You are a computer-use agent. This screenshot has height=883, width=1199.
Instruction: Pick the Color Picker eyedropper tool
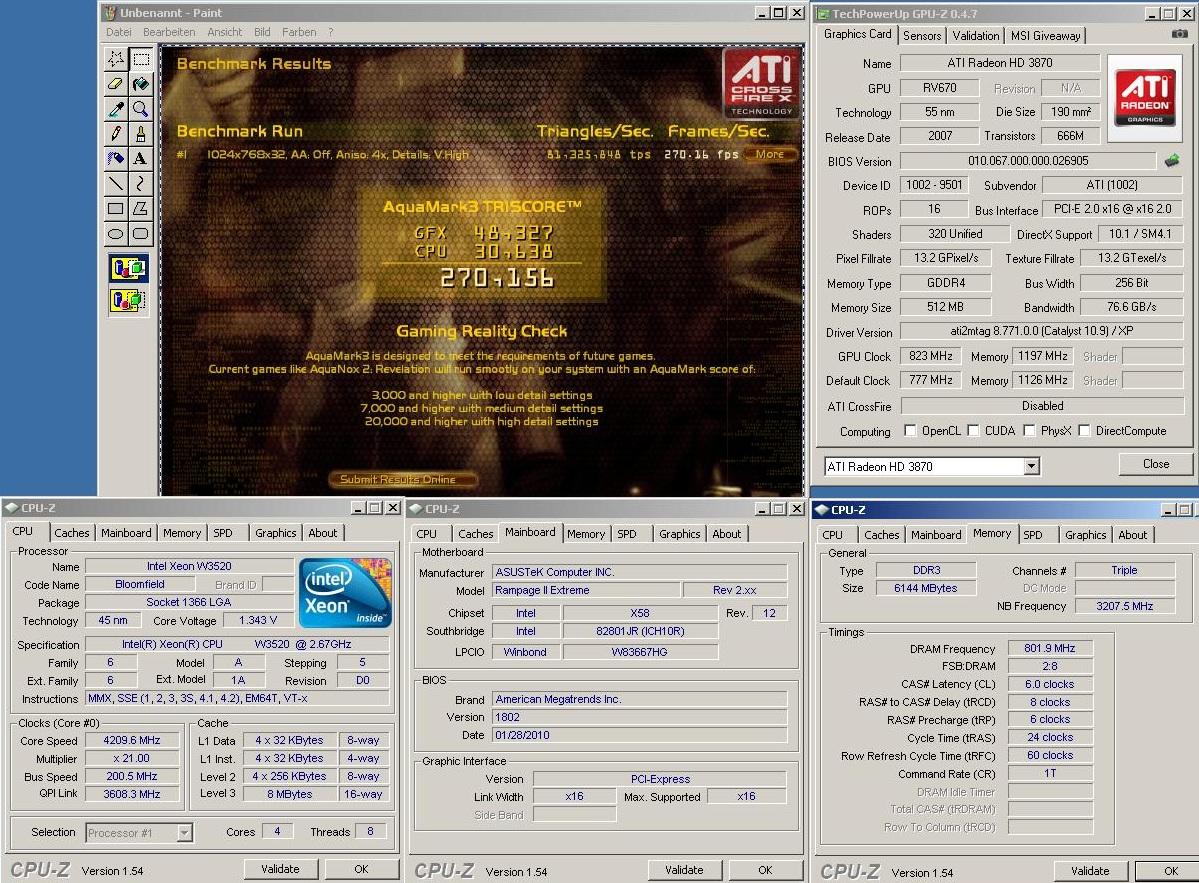point(115,109)
